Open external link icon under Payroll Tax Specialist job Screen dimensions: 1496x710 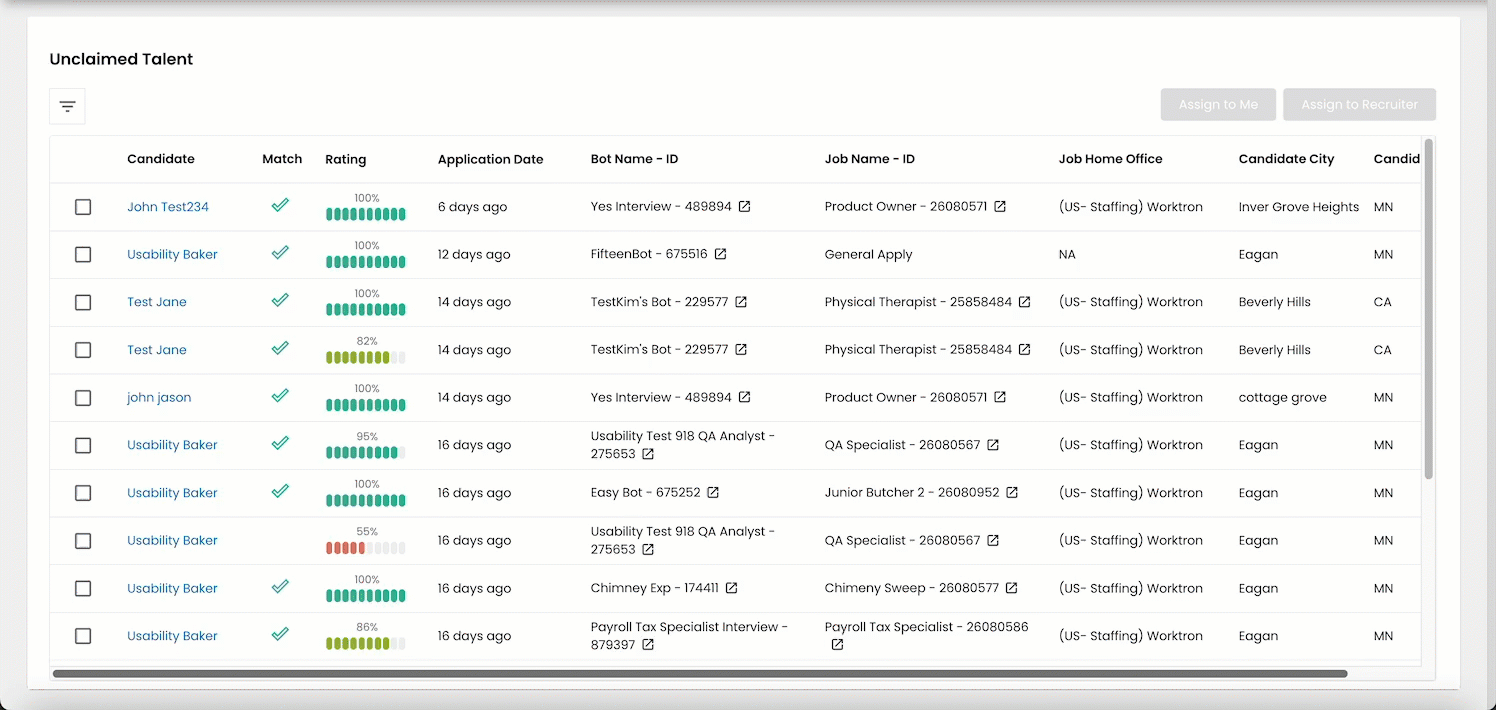(x=837, y=645)
